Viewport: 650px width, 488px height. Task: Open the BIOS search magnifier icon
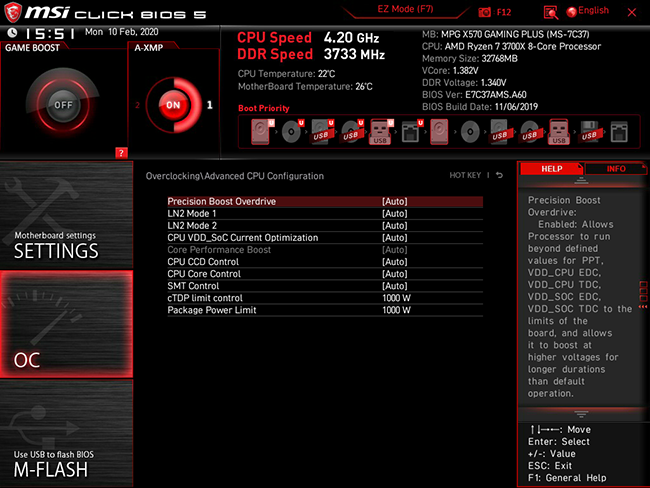551,12
